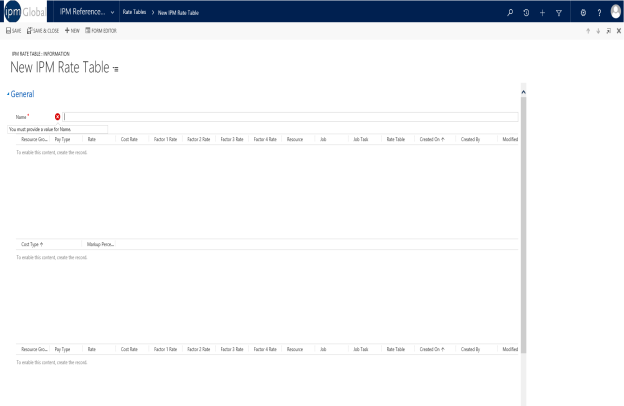Open the search magnifier icon
The image size is (624, 406).
click(x=510, y=12)
